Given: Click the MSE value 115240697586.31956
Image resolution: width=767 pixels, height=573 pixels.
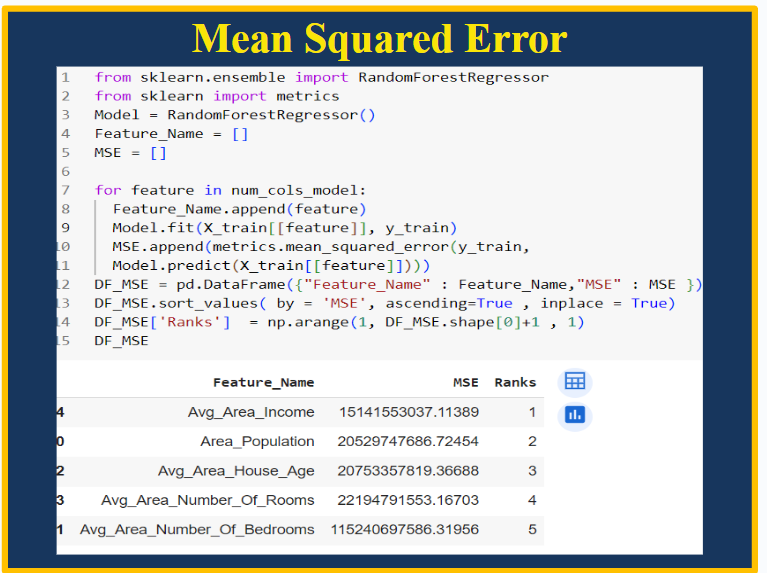Looking at the screenshot, I should (405, 529).
